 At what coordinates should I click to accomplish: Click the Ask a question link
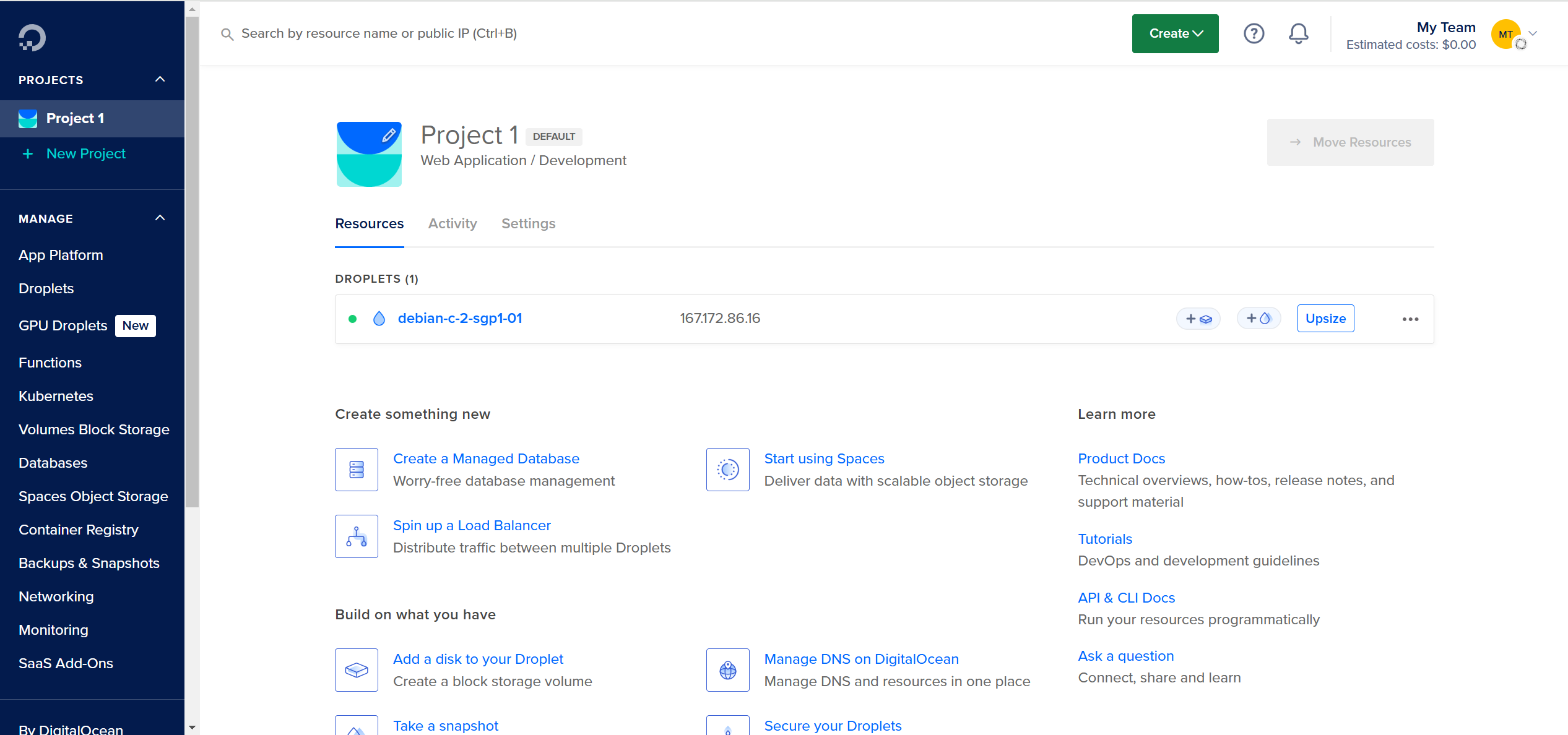click(1125, 656)
